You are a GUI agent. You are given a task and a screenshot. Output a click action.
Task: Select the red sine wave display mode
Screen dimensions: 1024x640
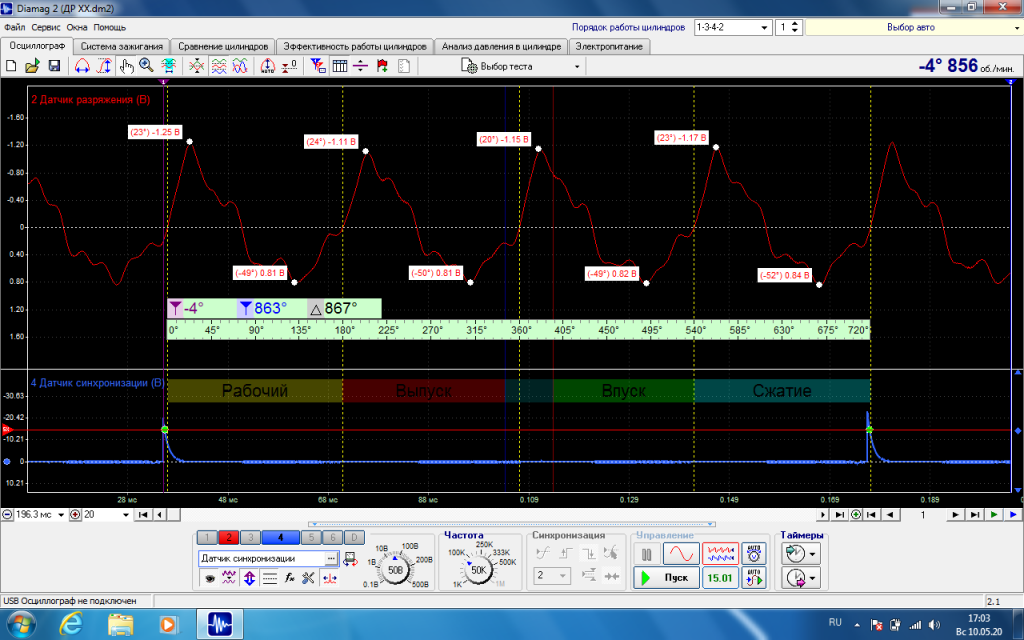click(681, 554)
